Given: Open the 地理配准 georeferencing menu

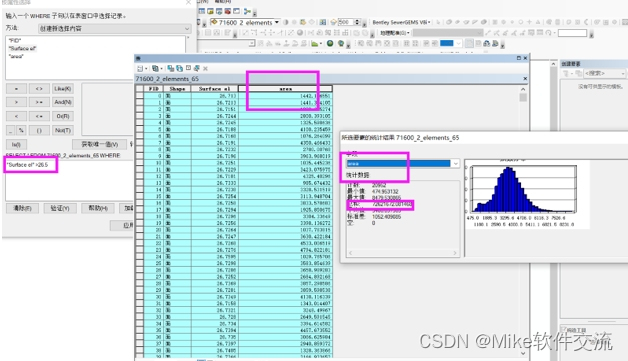Looking at the screenshot, I should tap(395, 33).
